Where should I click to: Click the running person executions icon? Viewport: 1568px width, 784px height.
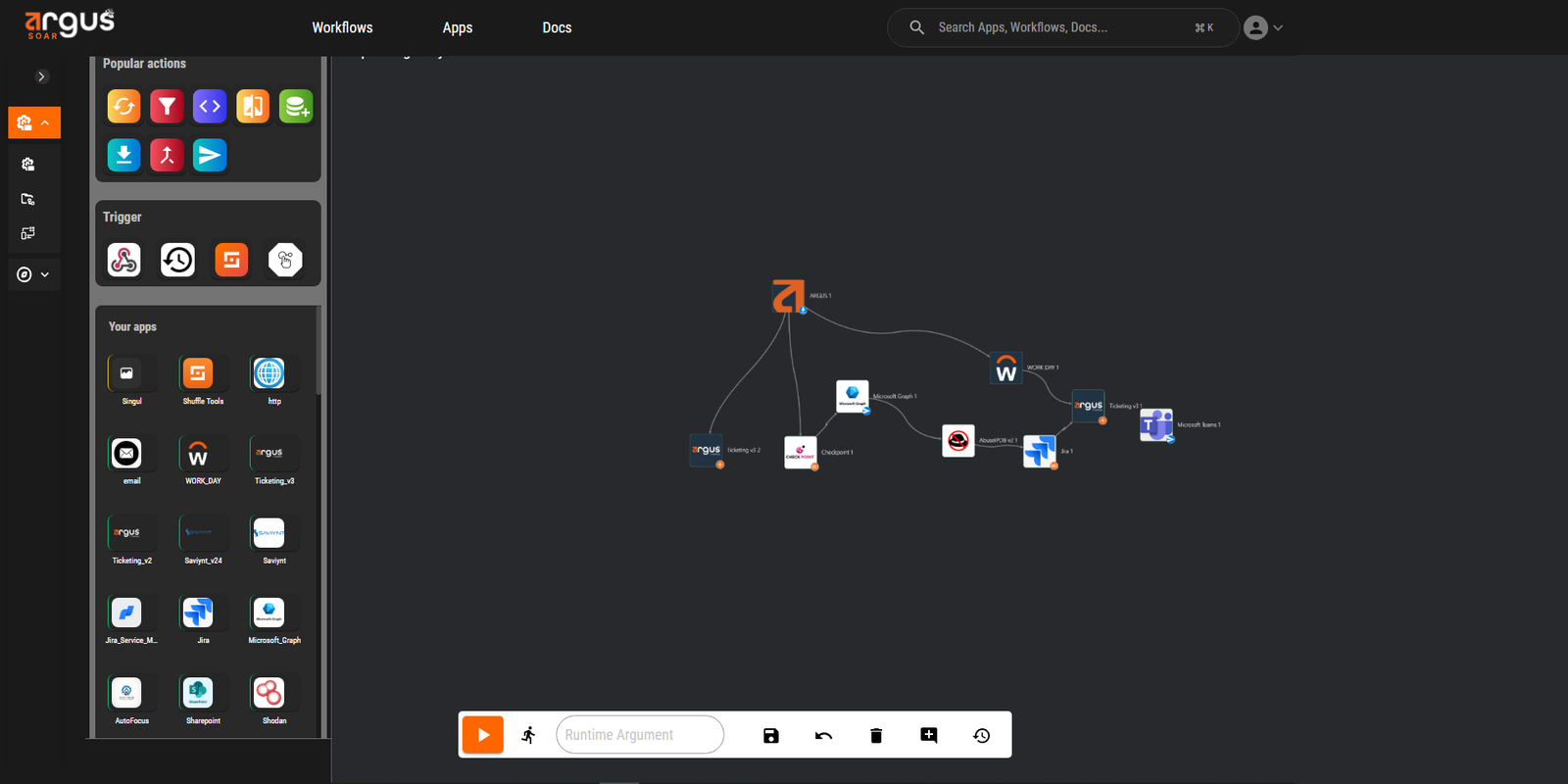click(x=529, y=735)
